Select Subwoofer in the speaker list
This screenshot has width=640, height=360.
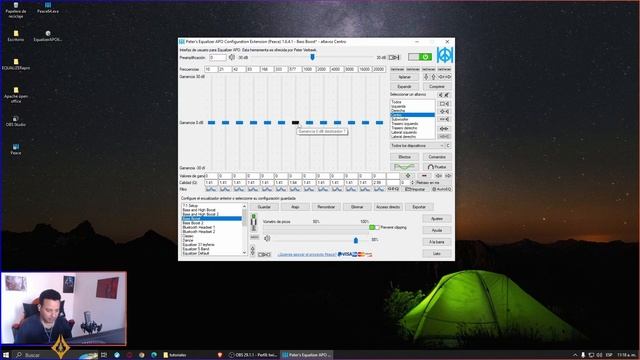pyautogui.click(x=412, y=119)
